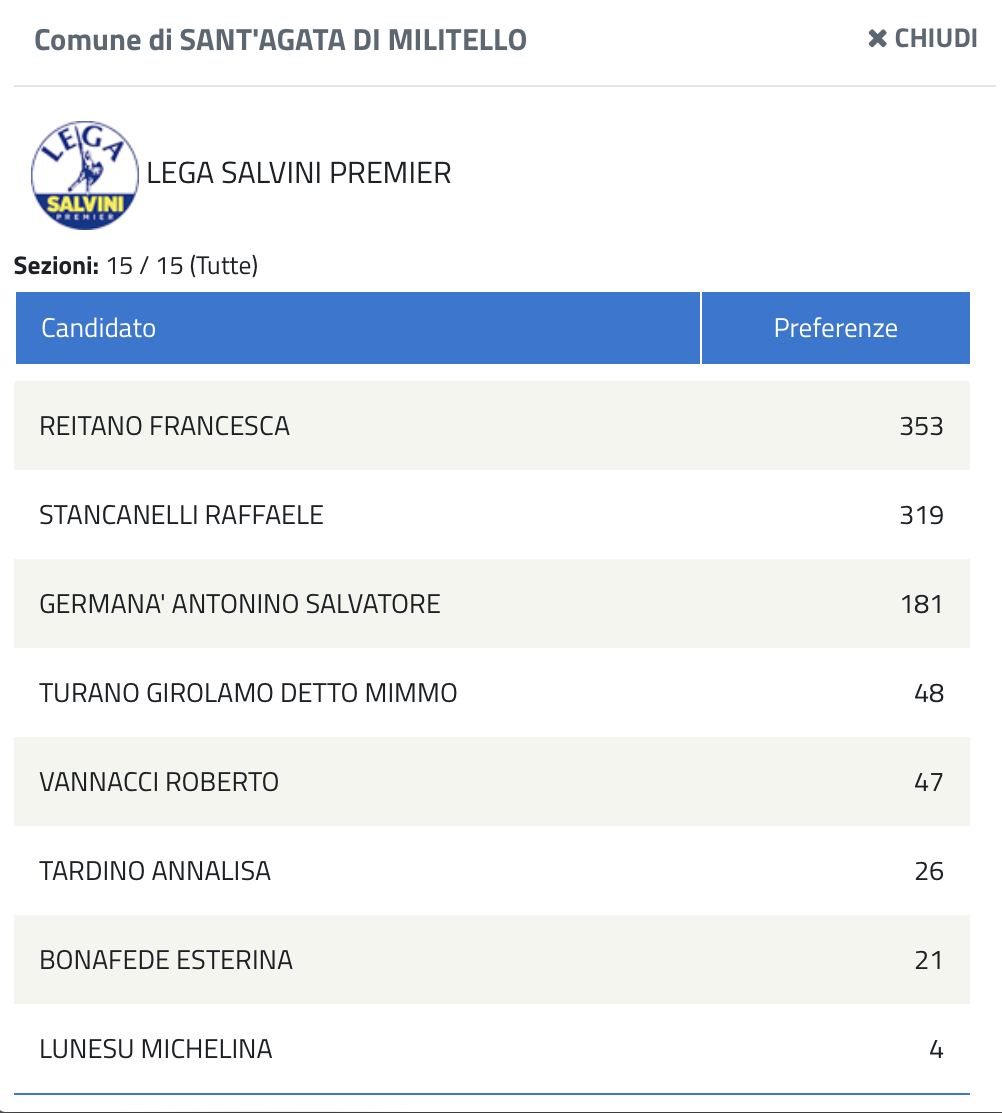Click the Lega Salvini Premier logo
This screenshot has width=1002, height=1113.
click(85, 175)
